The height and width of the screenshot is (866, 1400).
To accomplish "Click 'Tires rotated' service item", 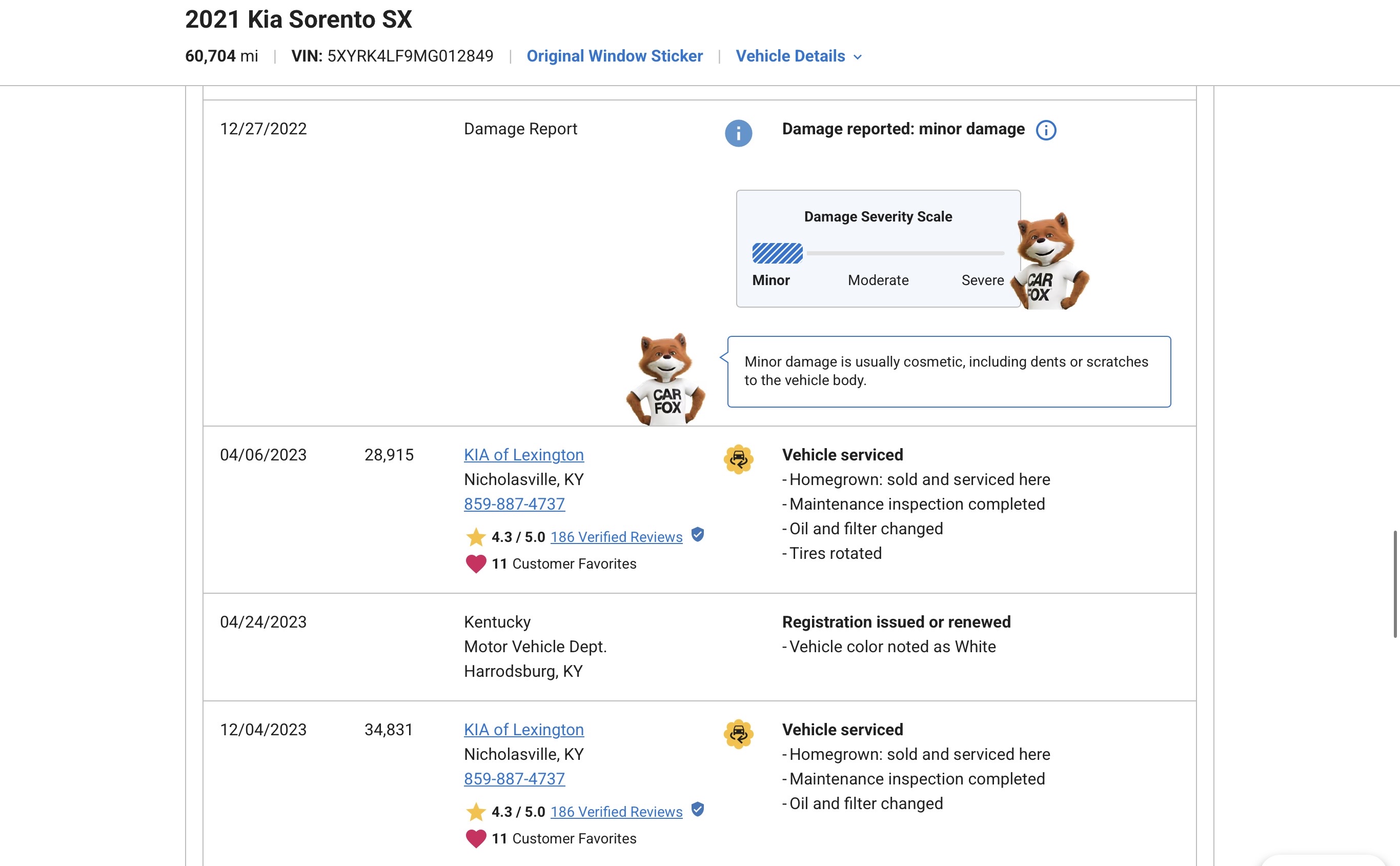I will (835, 553).
